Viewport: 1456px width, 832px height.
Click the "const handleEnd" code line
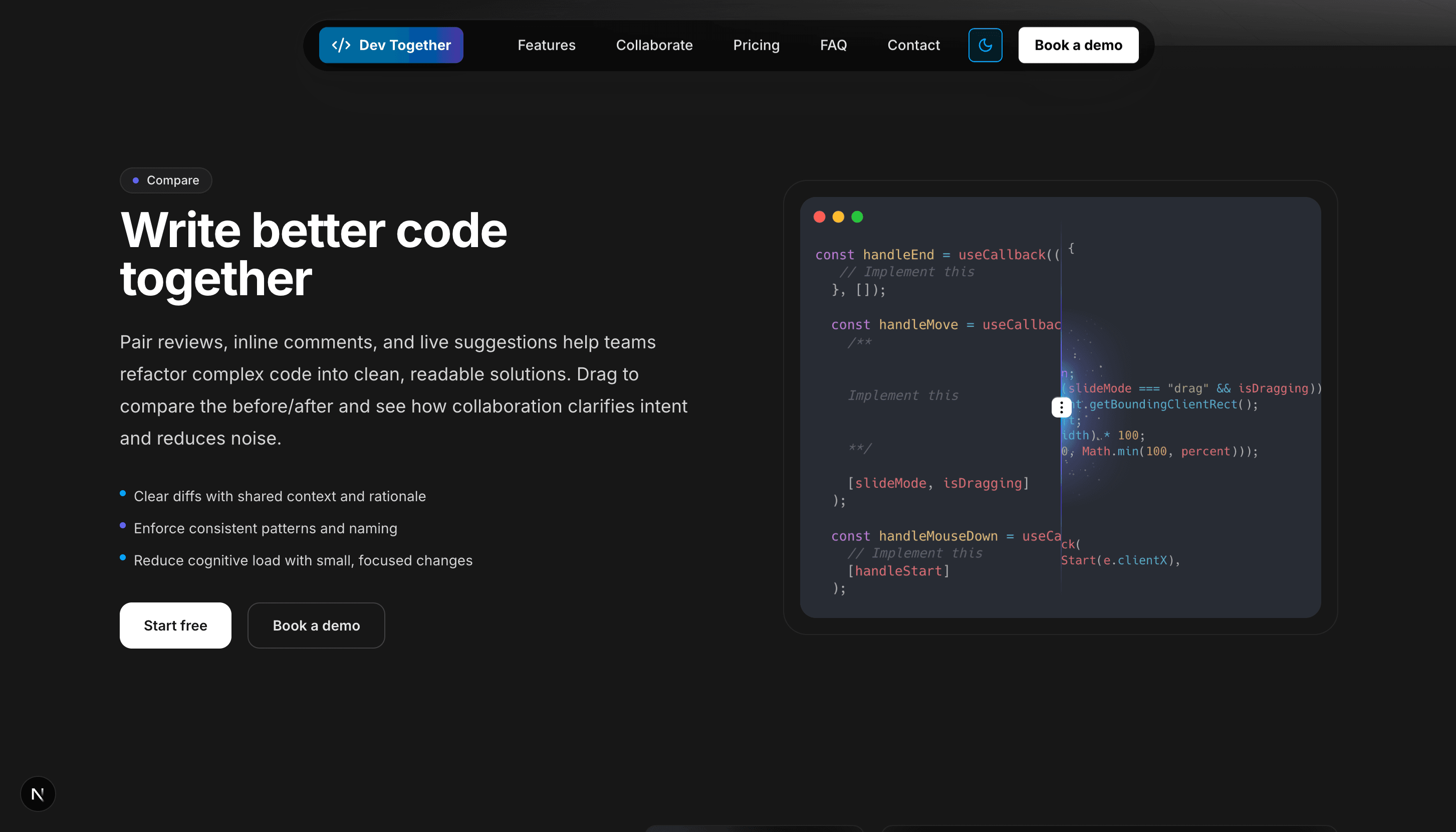[937, 254]
